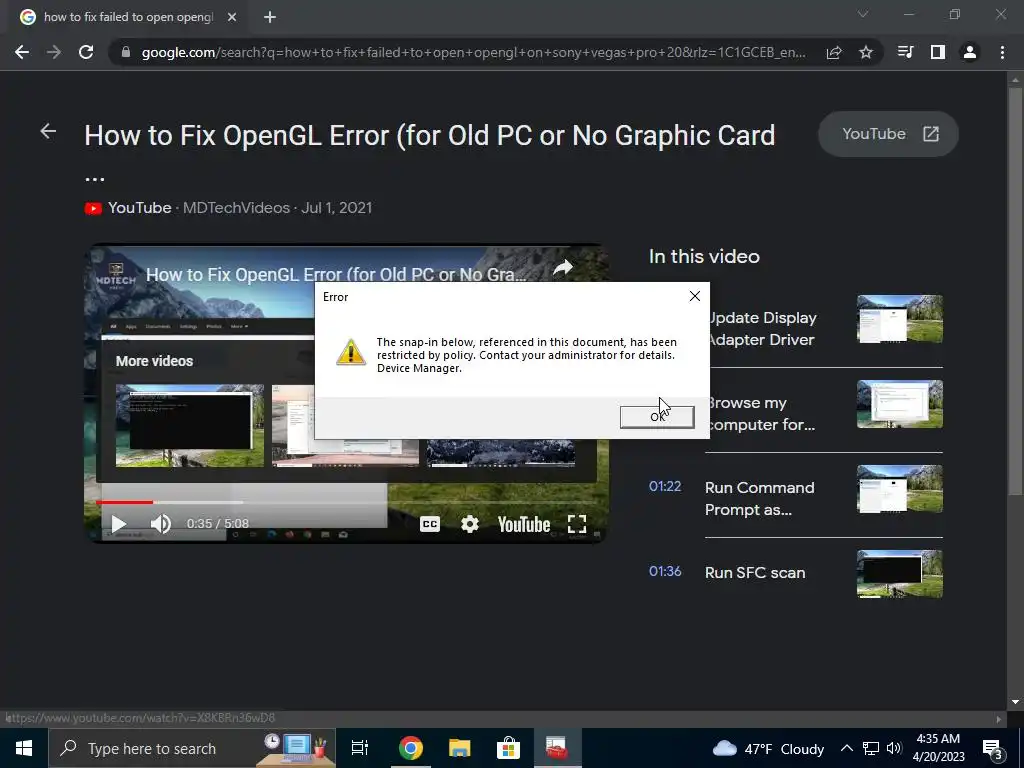Open Chrome media control icon
The image size is (1024, 768).
pos(905,52)
